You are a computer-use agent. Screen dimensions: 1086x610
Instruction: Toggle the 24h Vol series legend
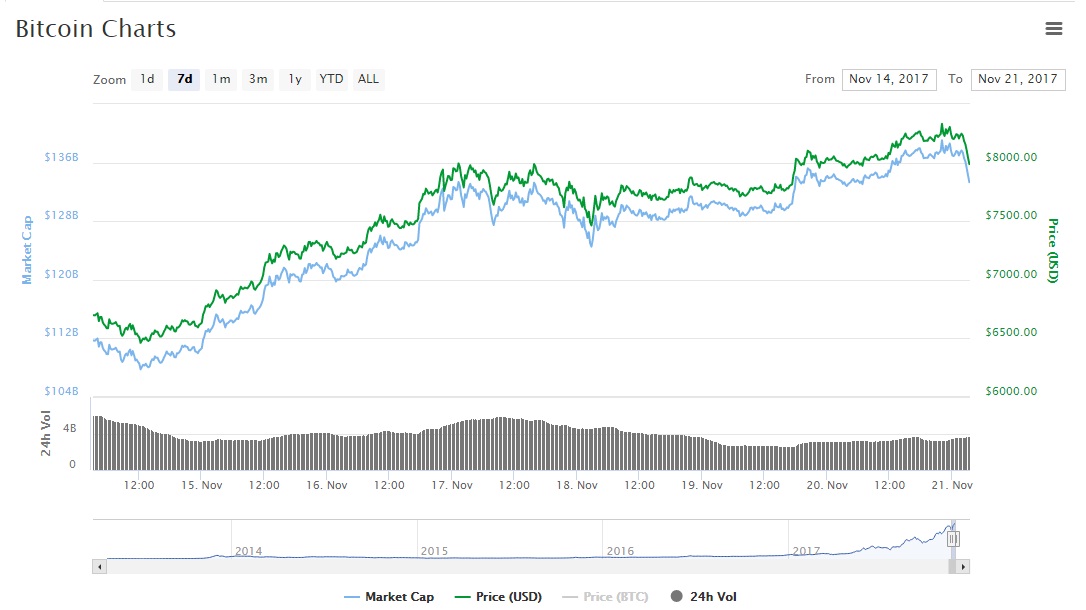[x=704, y=597]
